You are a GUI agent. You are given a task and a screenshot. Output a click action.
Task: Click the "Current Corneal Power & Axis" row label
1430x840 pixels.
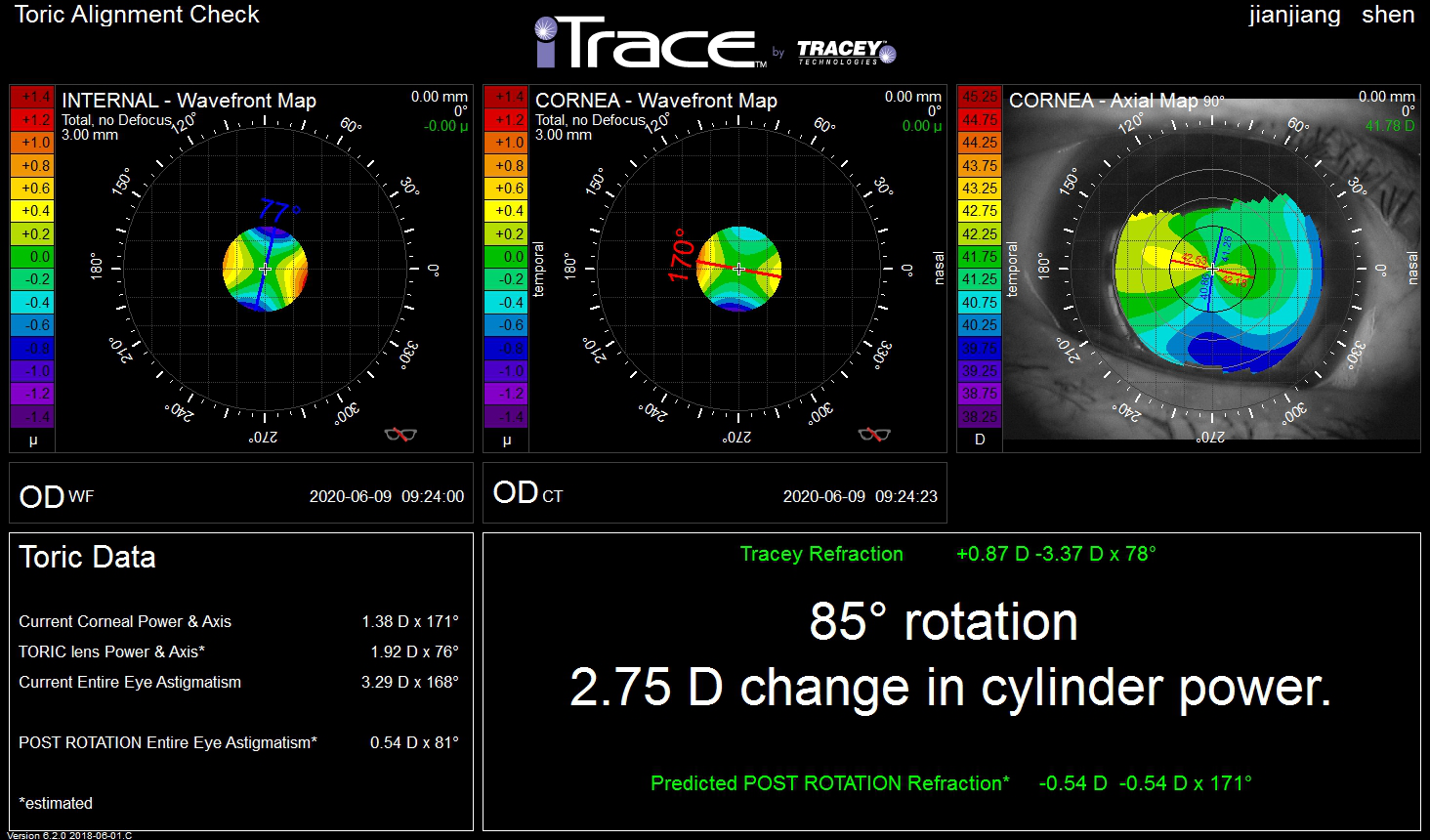pyautogui.click(x=125, y=621)
